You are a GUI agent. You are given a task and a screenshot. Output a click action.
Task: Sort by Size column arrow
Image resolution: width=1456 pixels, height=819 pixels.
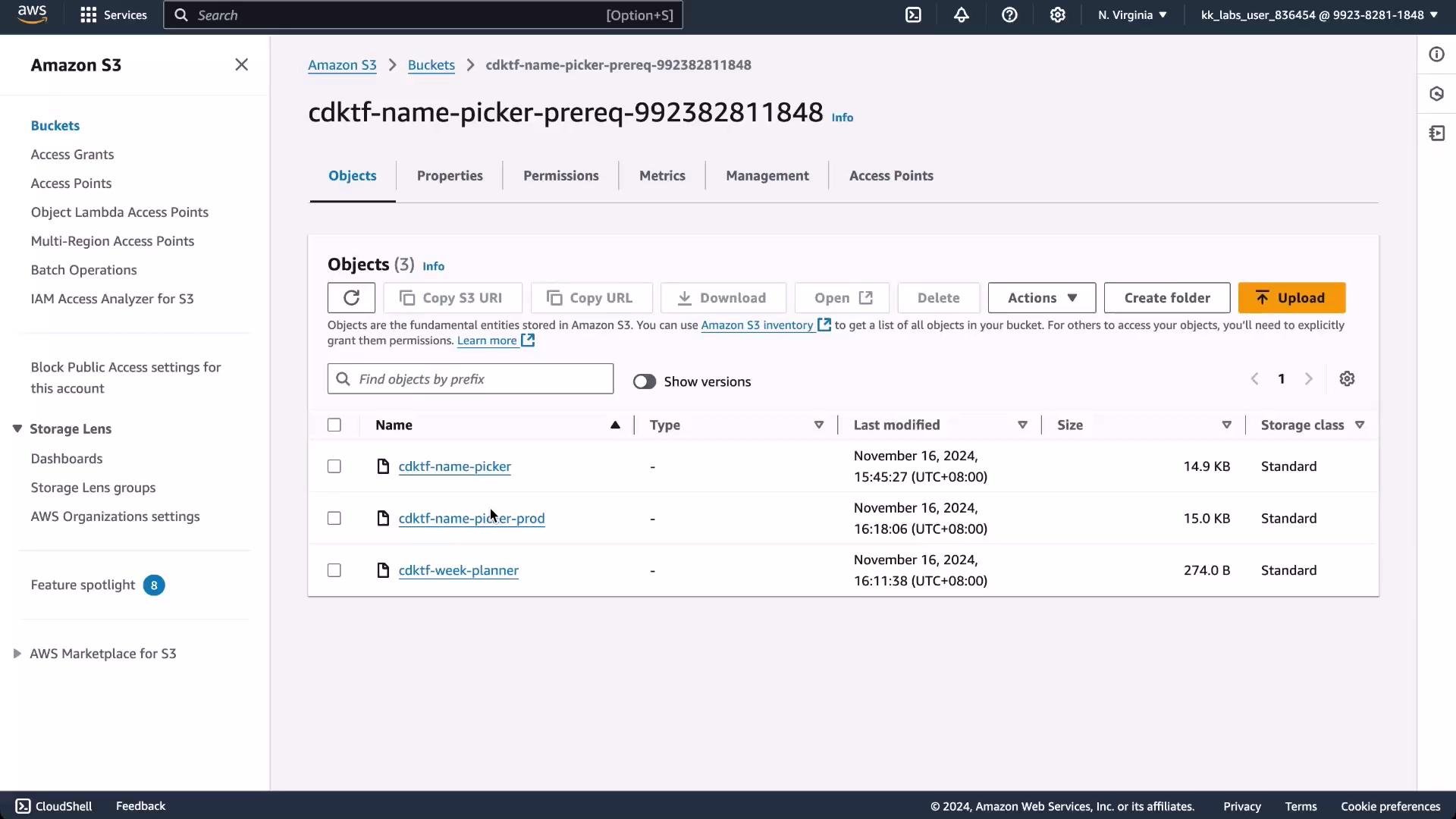[1226, 425]
